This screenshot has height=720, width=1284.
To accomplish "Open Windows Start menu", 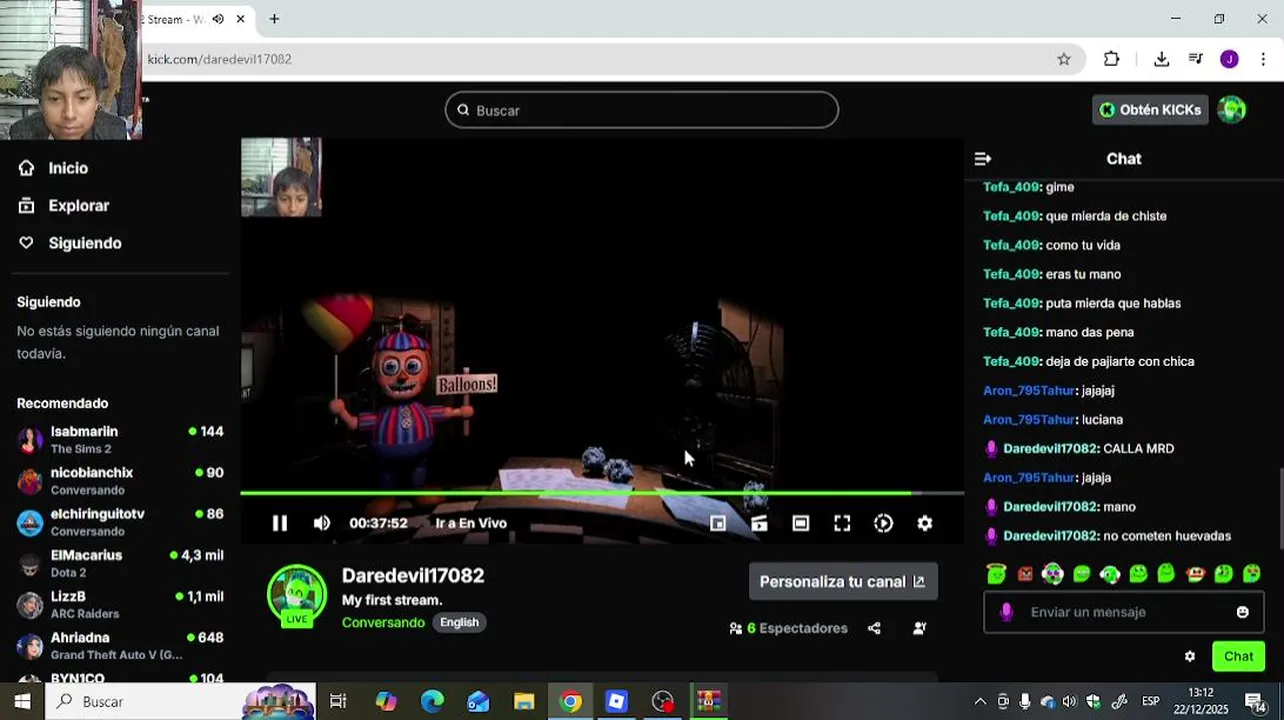I will click(22, 702).
